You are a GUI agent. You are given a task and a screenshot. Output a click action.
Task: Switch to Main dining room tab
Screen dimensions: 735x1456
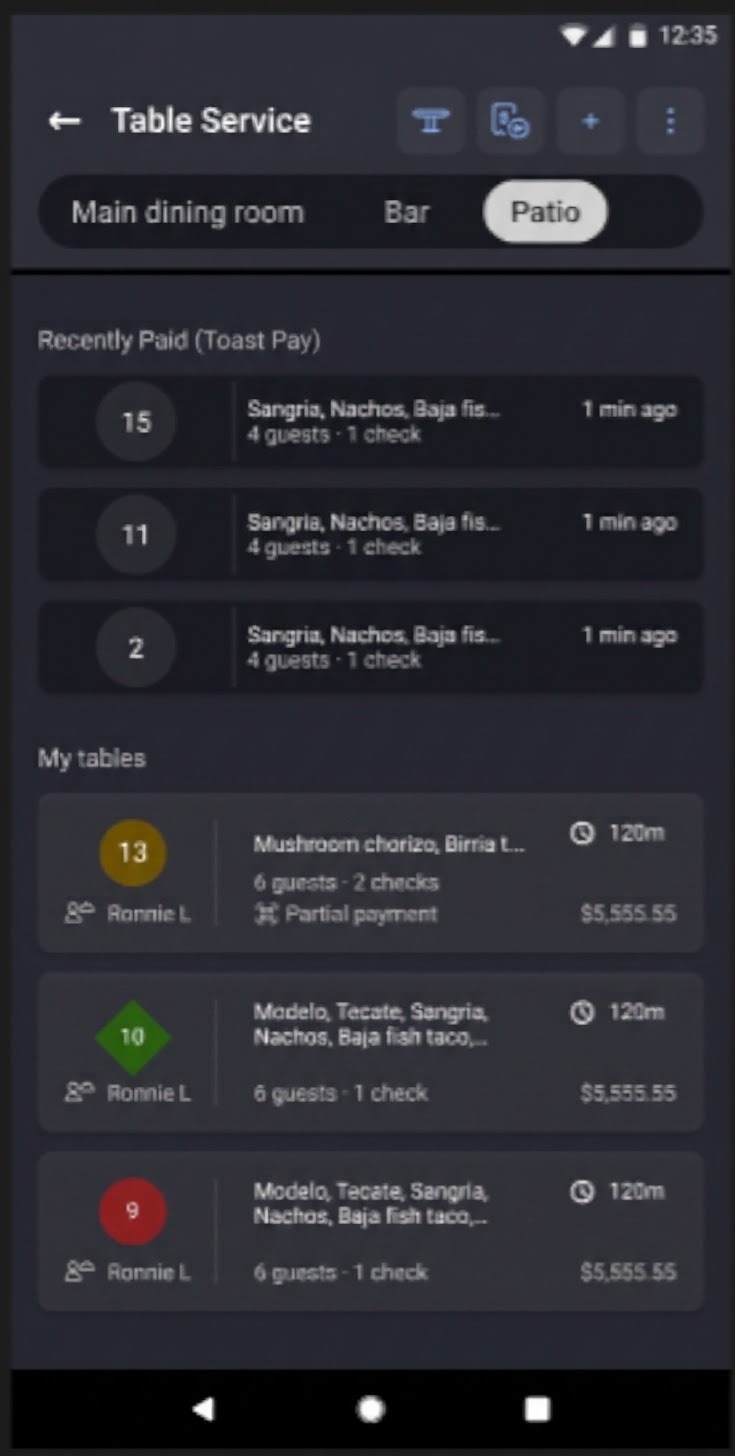[188, 212]
